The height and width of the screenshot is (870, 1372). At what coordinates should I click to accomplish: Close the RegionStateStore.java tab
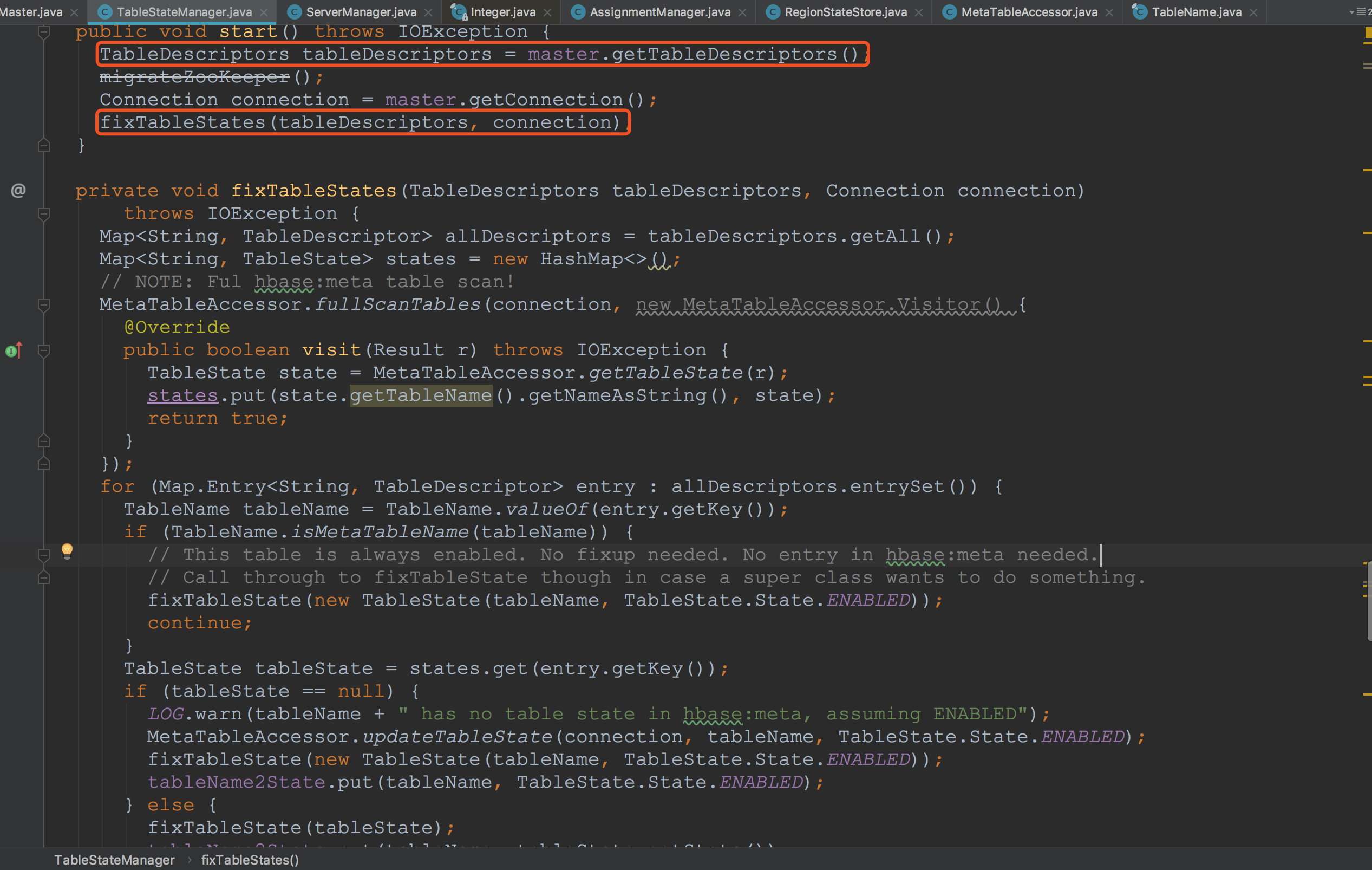[918, 12]
